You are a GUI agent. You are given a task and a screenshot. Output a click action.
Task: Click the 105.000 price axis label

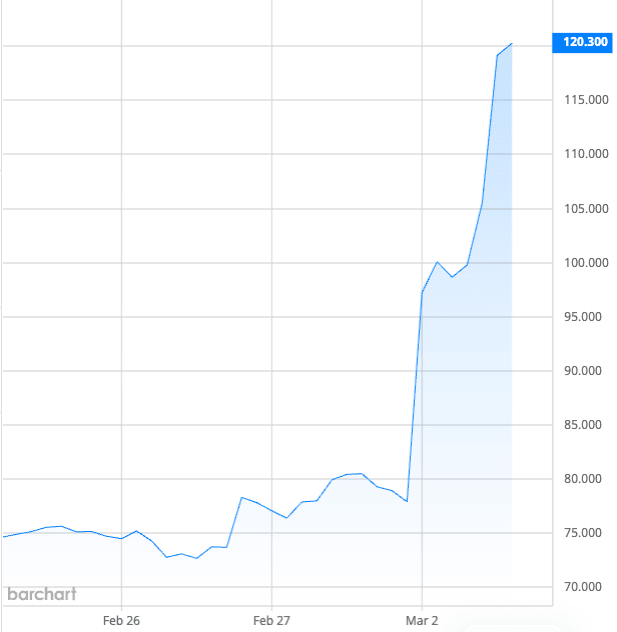point(582,209)
